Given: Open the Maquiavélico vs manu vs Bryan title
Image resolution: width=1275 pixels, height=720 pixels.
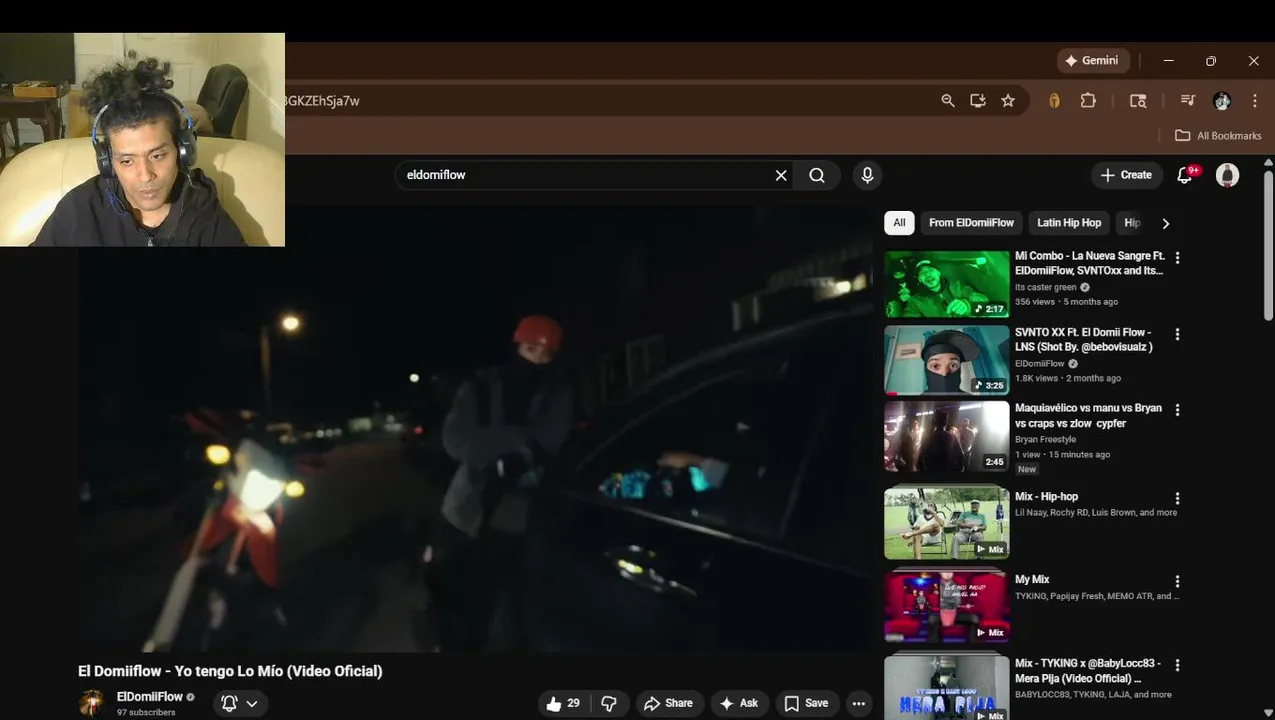Looking at the screenshot, I should click(1088, 415).
